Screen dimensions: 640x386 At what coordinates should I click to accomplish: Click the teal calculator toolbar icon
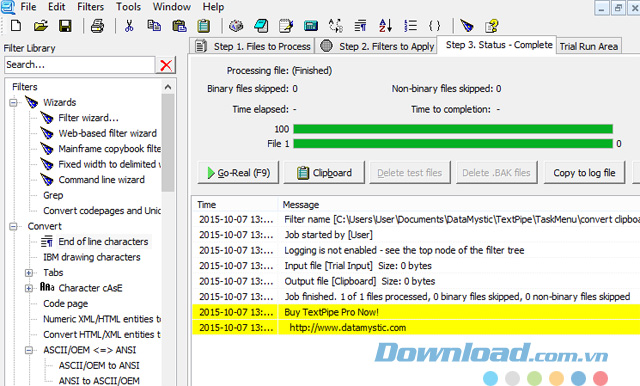coord(311,26)
